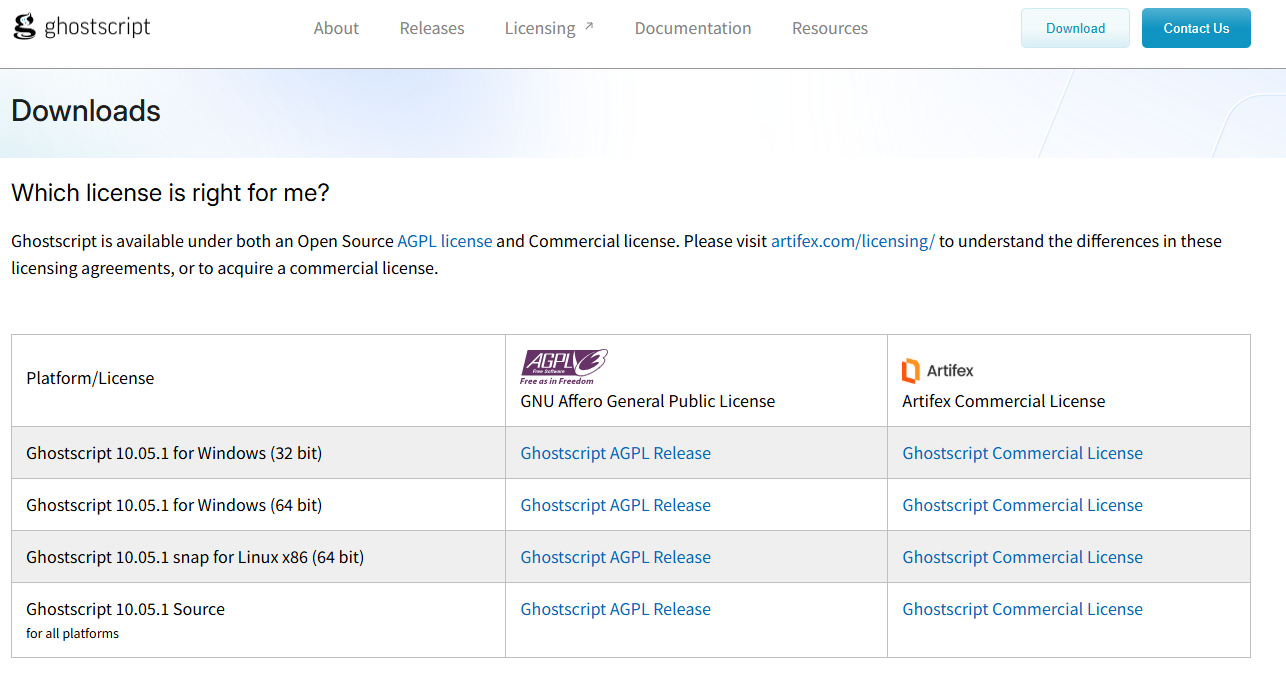Download AGPL Release of Ghostscript Source
Image resolution: width=1286 pixels, height=680 pixels.
616,609
